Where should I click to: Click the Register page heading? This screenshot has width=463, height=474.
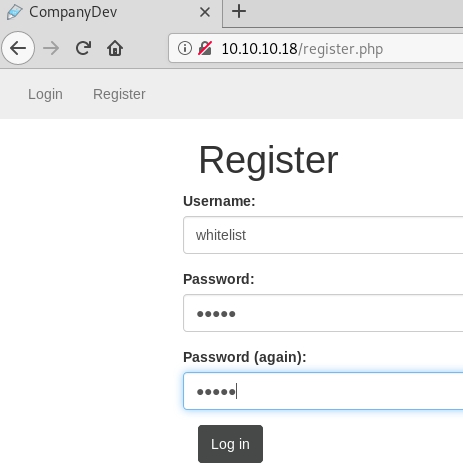coord(268,161)
